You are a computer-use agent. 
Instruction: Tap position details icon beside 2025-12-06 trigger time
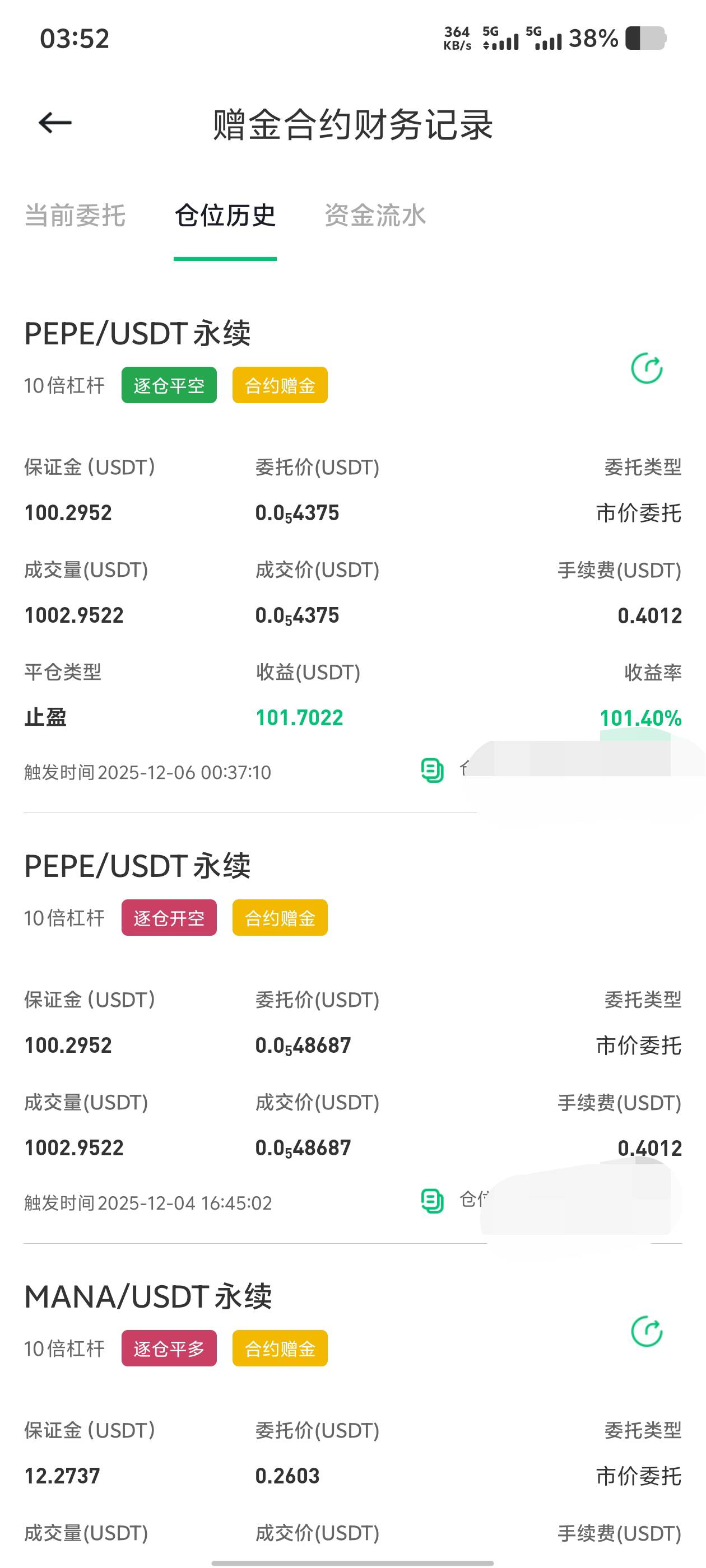point(433,770)
